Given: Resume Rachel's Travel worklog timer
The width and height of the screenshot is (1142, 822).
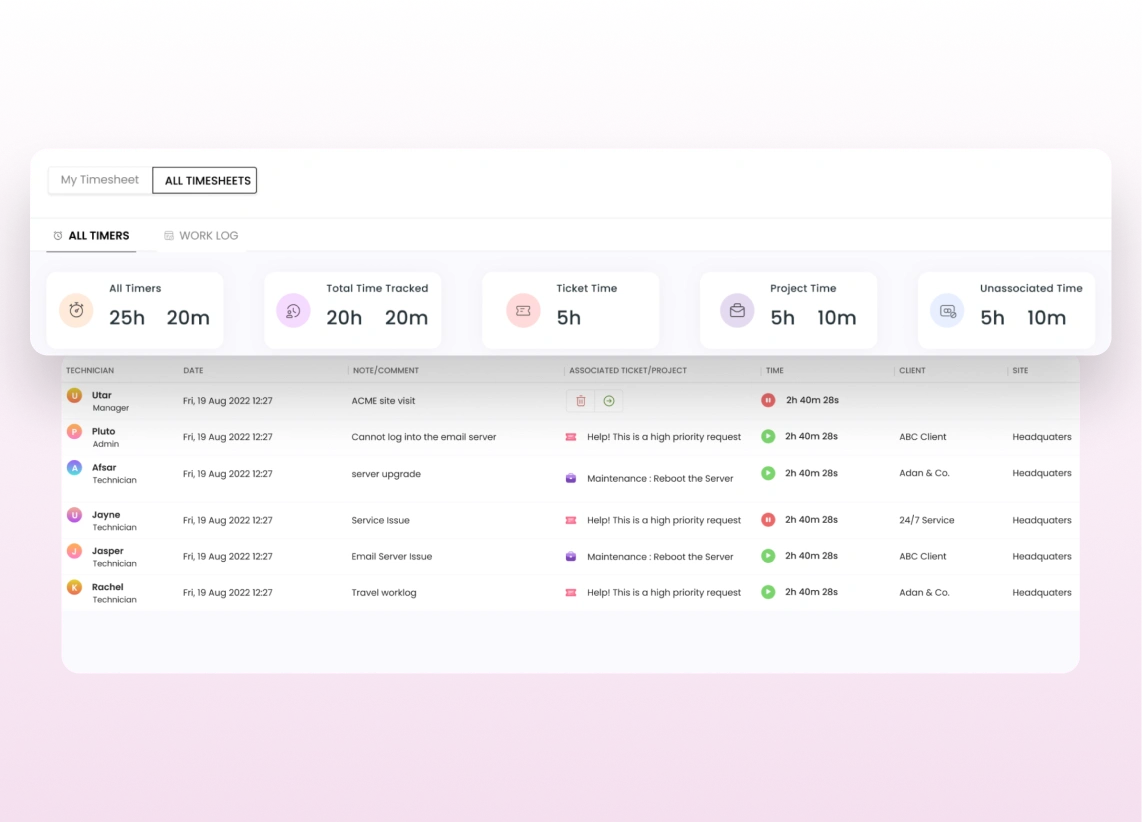Looking at the screenshot, I should point(768,592).
